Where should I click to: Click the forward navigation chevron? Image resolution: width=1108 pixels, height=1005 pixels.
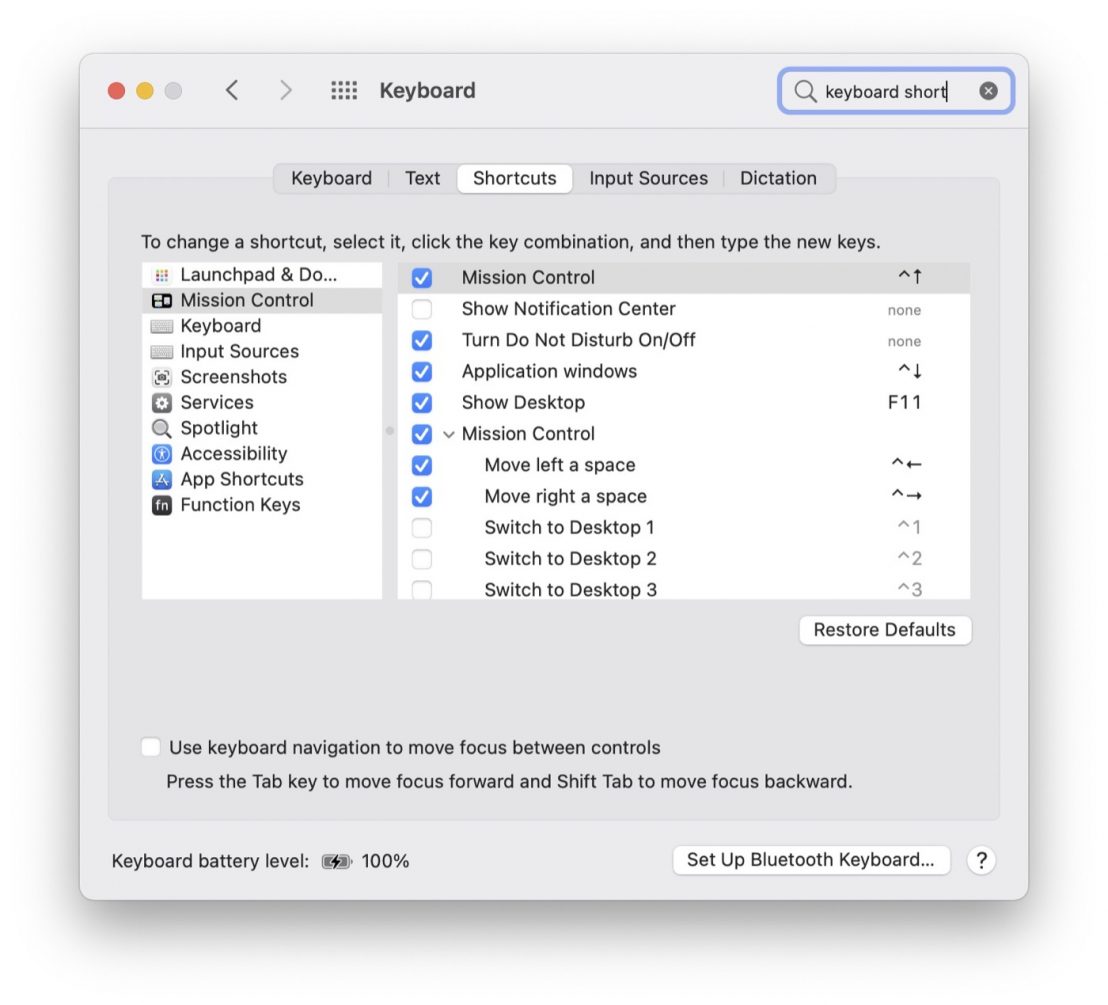click(x=287, y=90)
